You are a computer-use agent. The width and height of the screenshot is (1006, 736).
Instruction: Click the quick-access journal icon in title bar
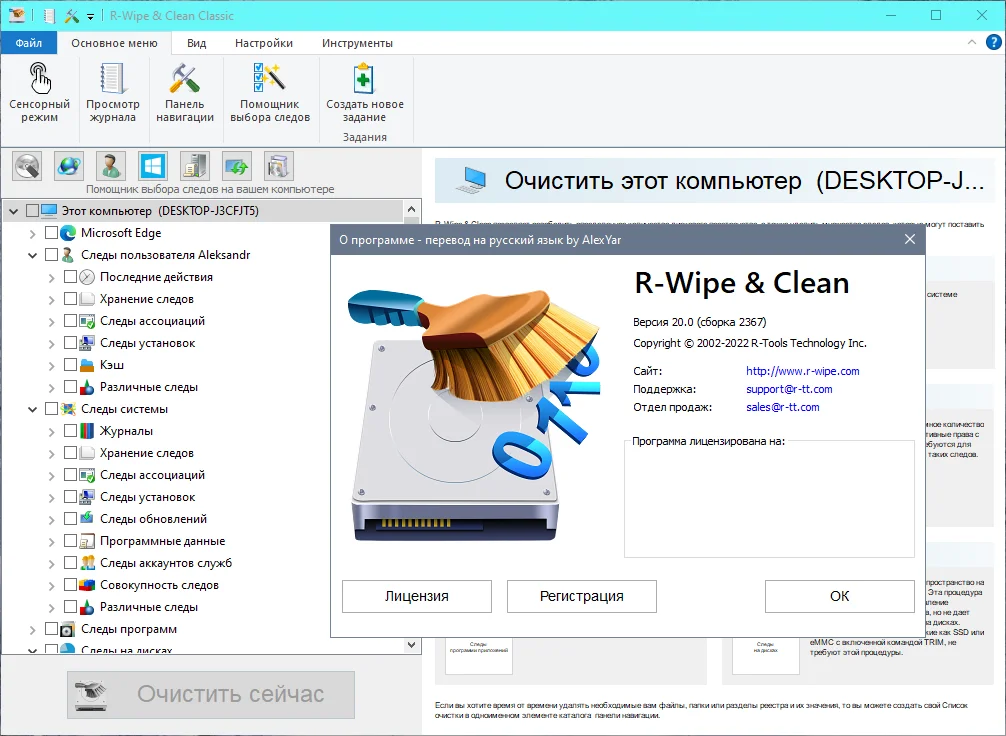[49, 15]
